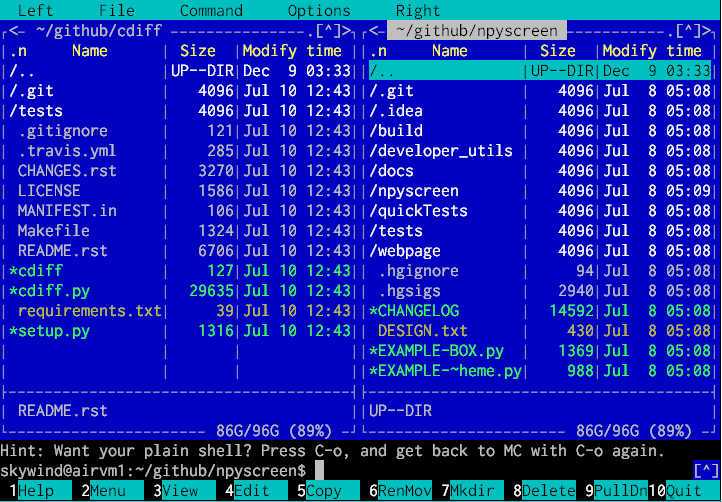722x502 pixels.
Task: Open the File menu
Action: pyautogui.click(x=117, y=10)
